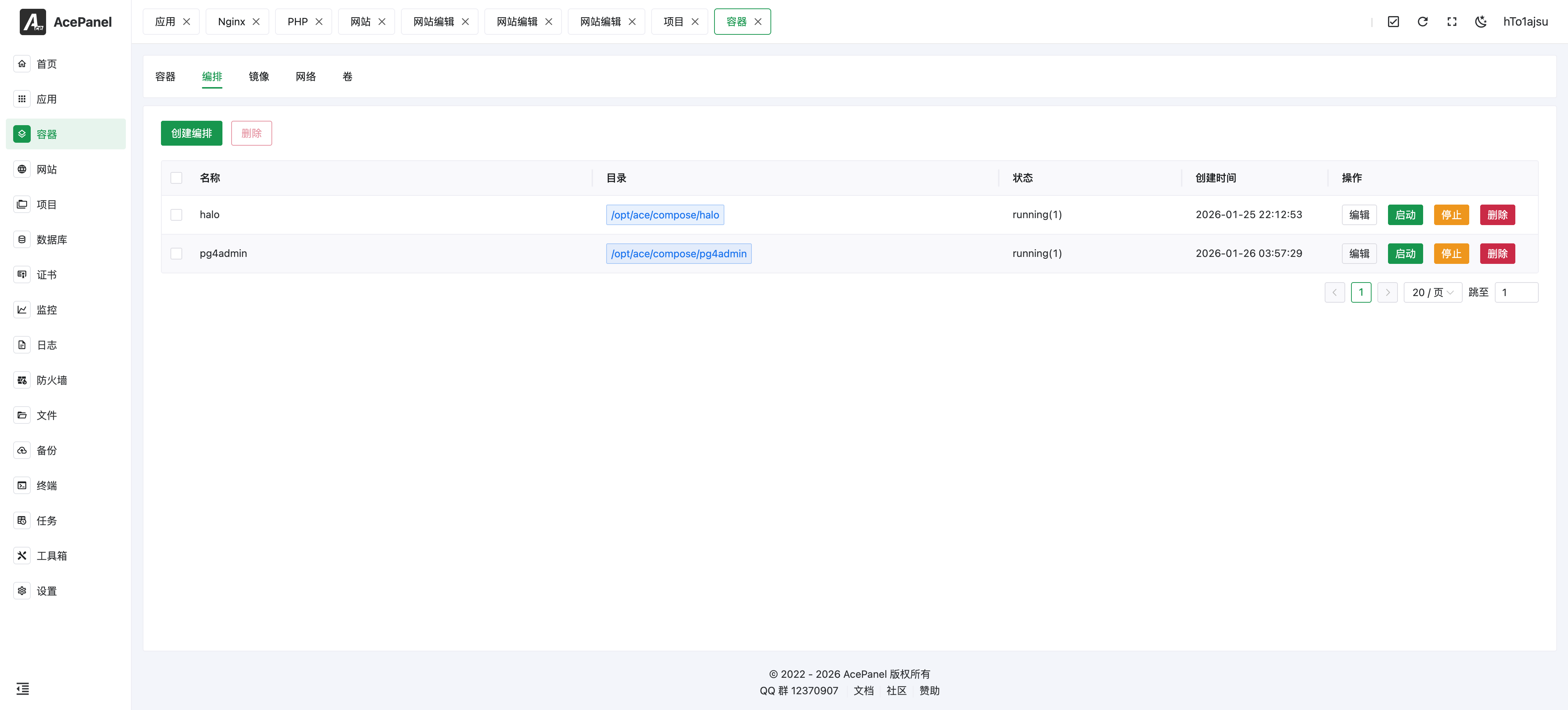This screenshot has width=1568, height=710.
Task: Open the task checklist icon in header
Action: (x=1393, y=22)
